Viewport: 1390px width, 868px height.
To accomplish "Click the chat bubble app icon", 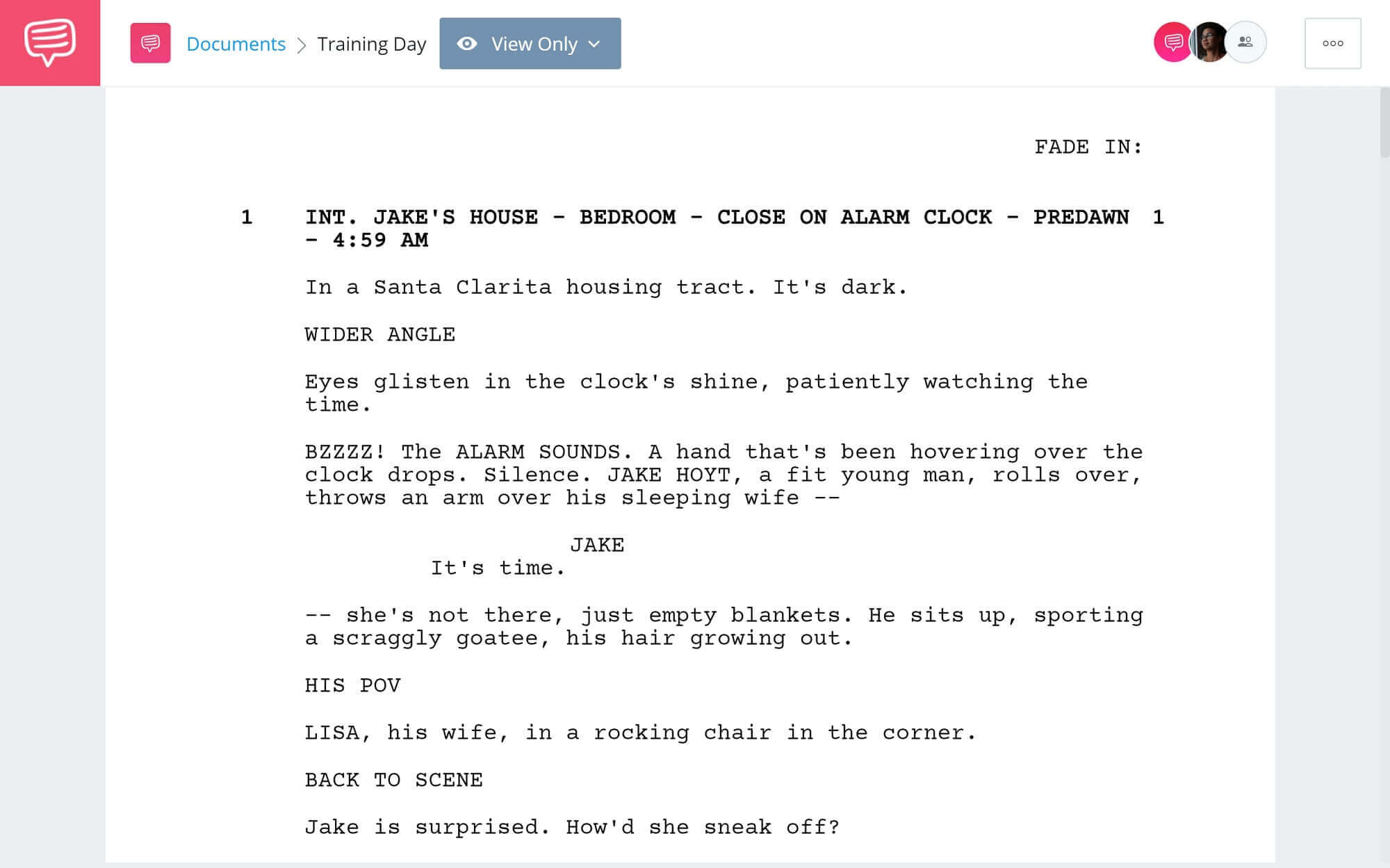I will pyautogui.click(x=49, y=42).
